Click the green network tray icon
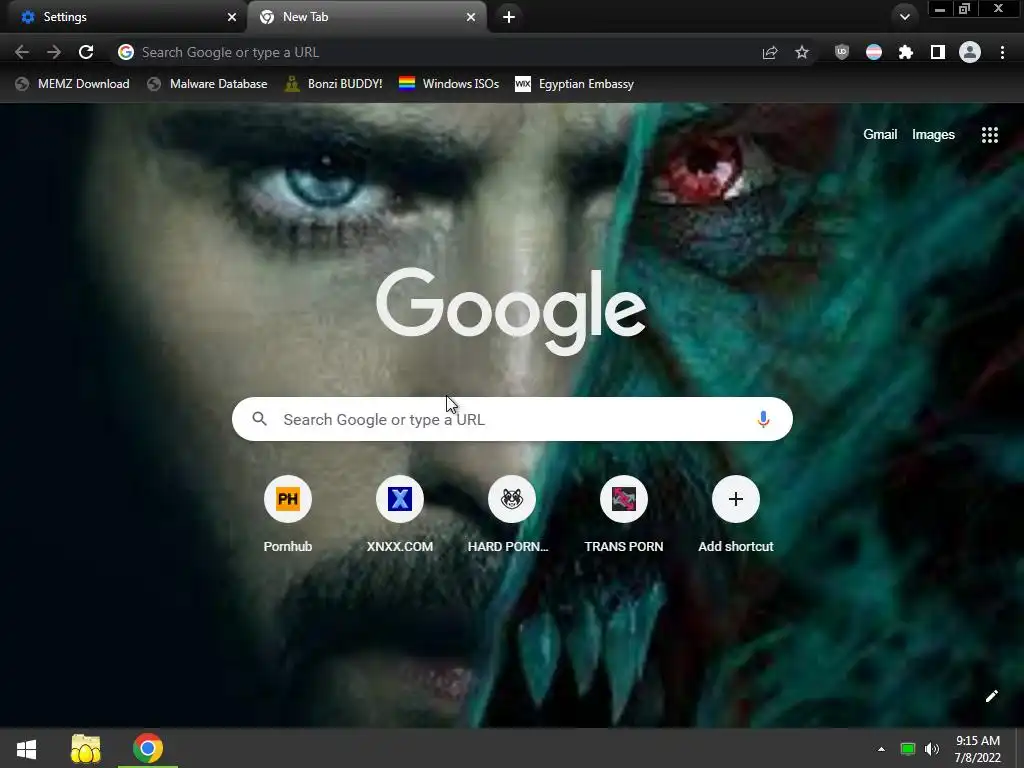Image resolution: width=1024 pixels, height=768 pixels. 908,749
